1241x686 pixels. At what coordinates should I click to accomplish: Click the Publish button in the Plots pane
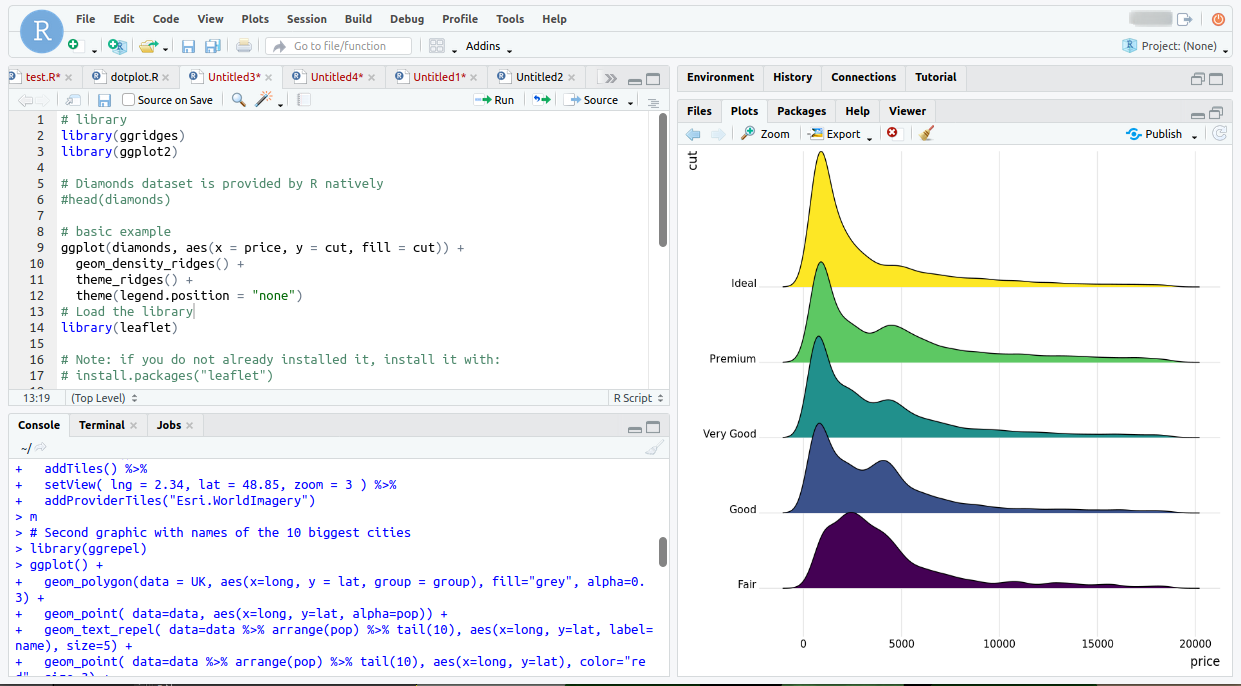(x=1160, y=133)
